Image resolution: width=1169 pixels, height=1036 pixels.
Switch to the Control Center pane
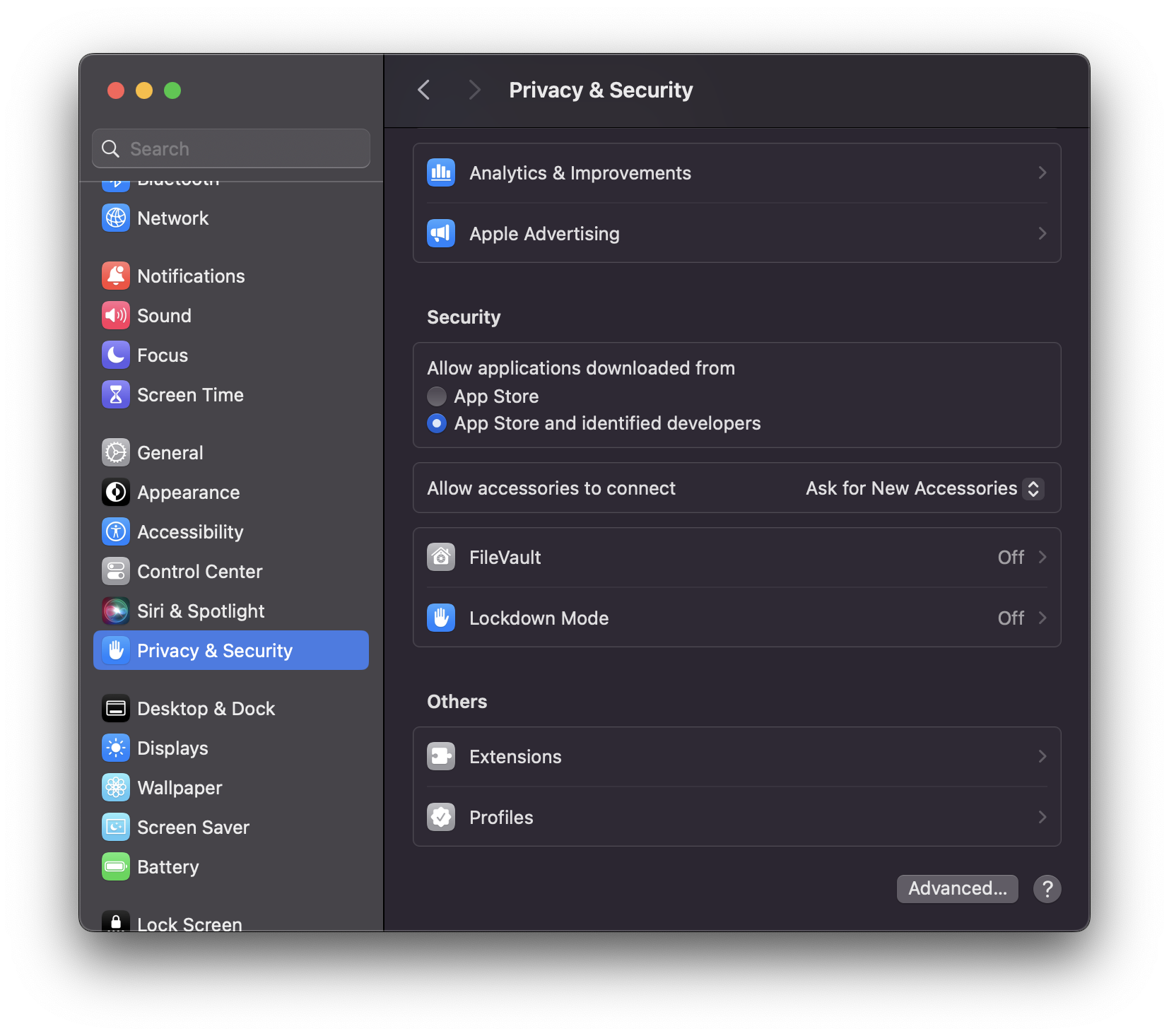(199, 571)
